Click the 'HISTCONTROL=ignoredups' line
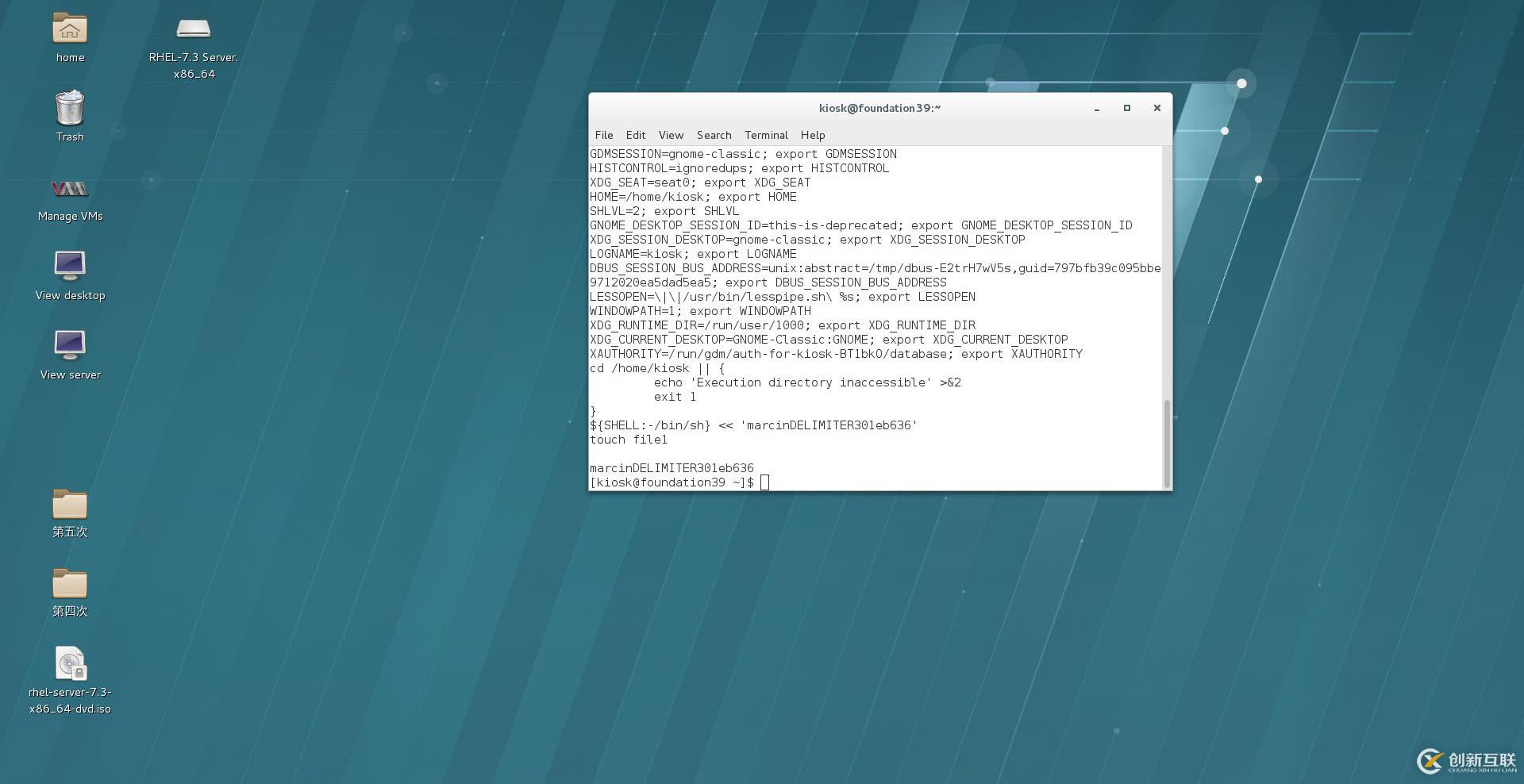Screen dimensions: 1524x784 point(739,168)
